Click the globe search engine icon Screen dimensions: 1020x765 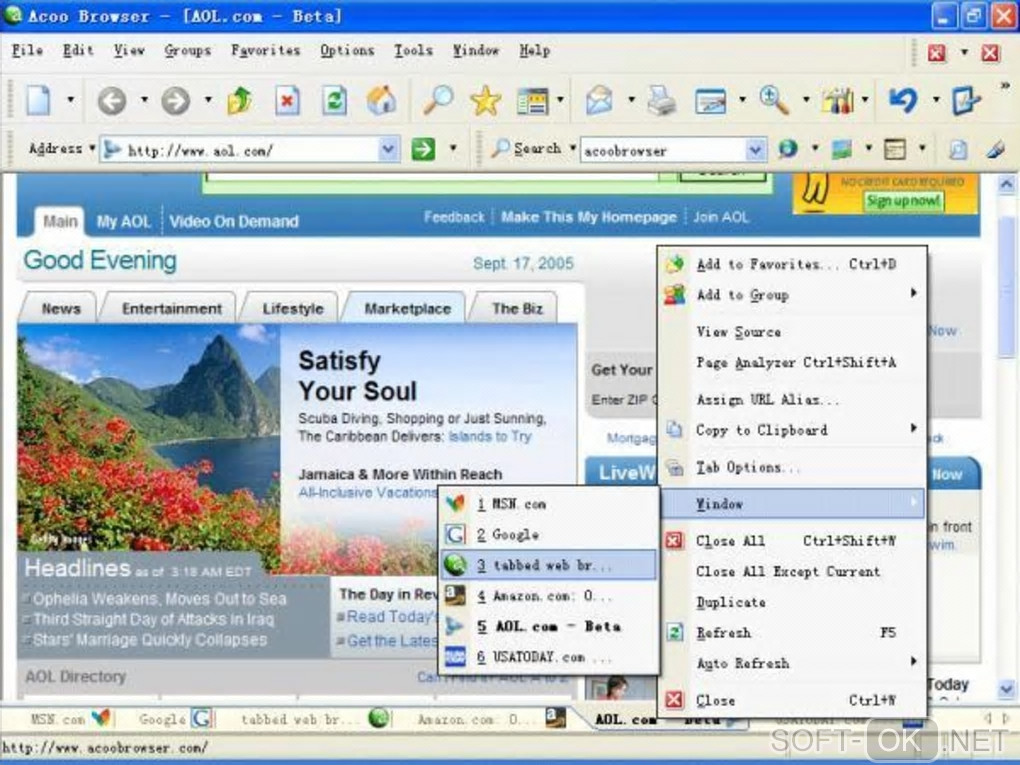pos(788,150)
